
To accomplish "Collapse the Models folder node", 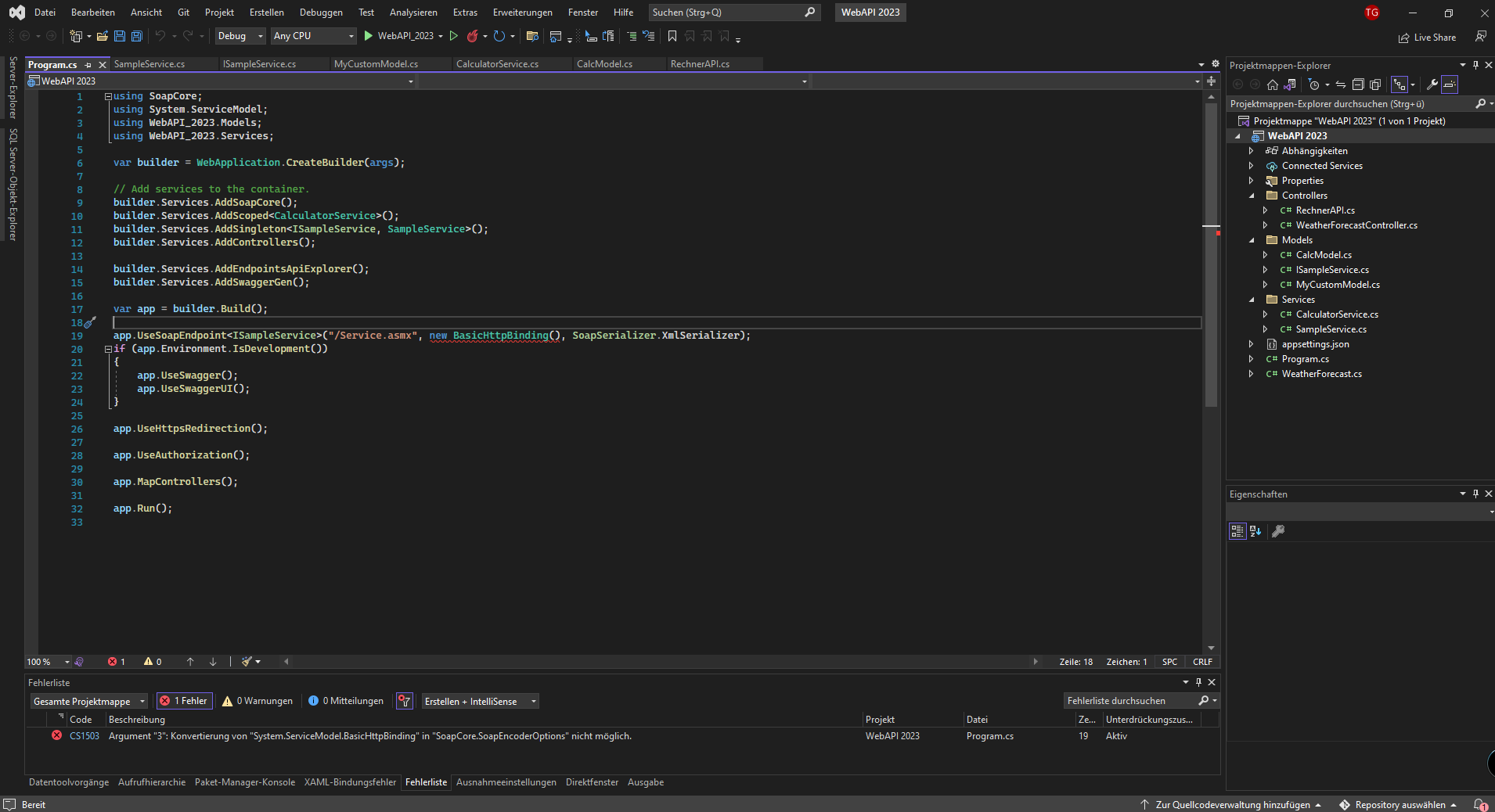I will (1252, 240).
